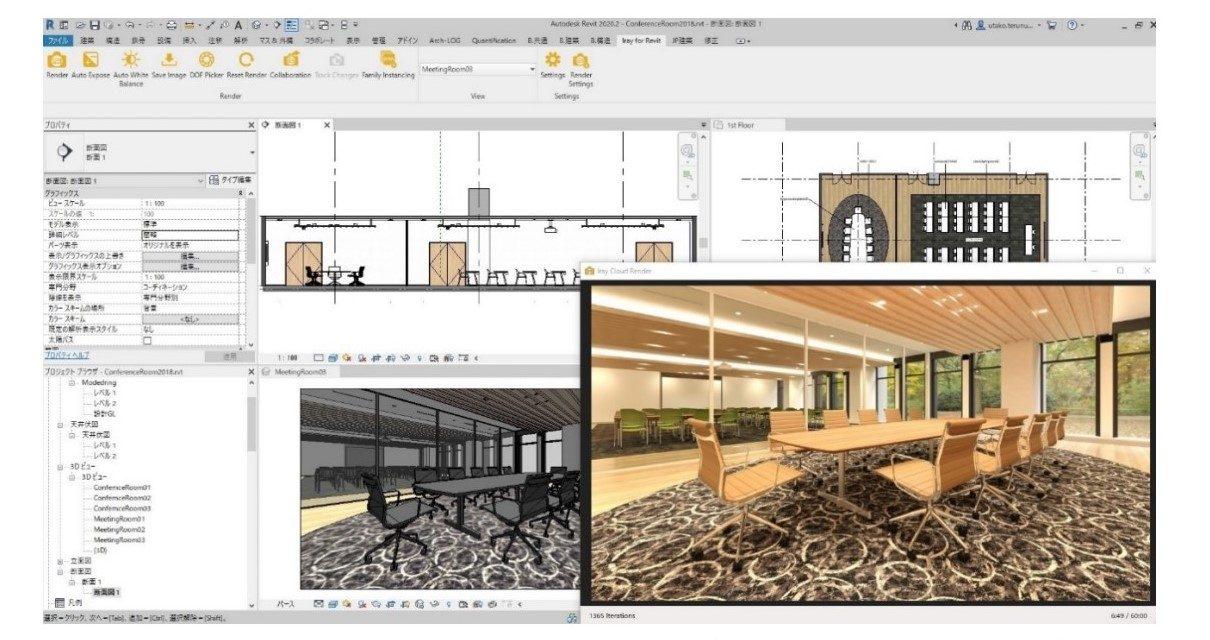This screenshot has height=640, width=1210.
Task: Switch to the Quantification ribbon tab
Action: tap(492, 40)
